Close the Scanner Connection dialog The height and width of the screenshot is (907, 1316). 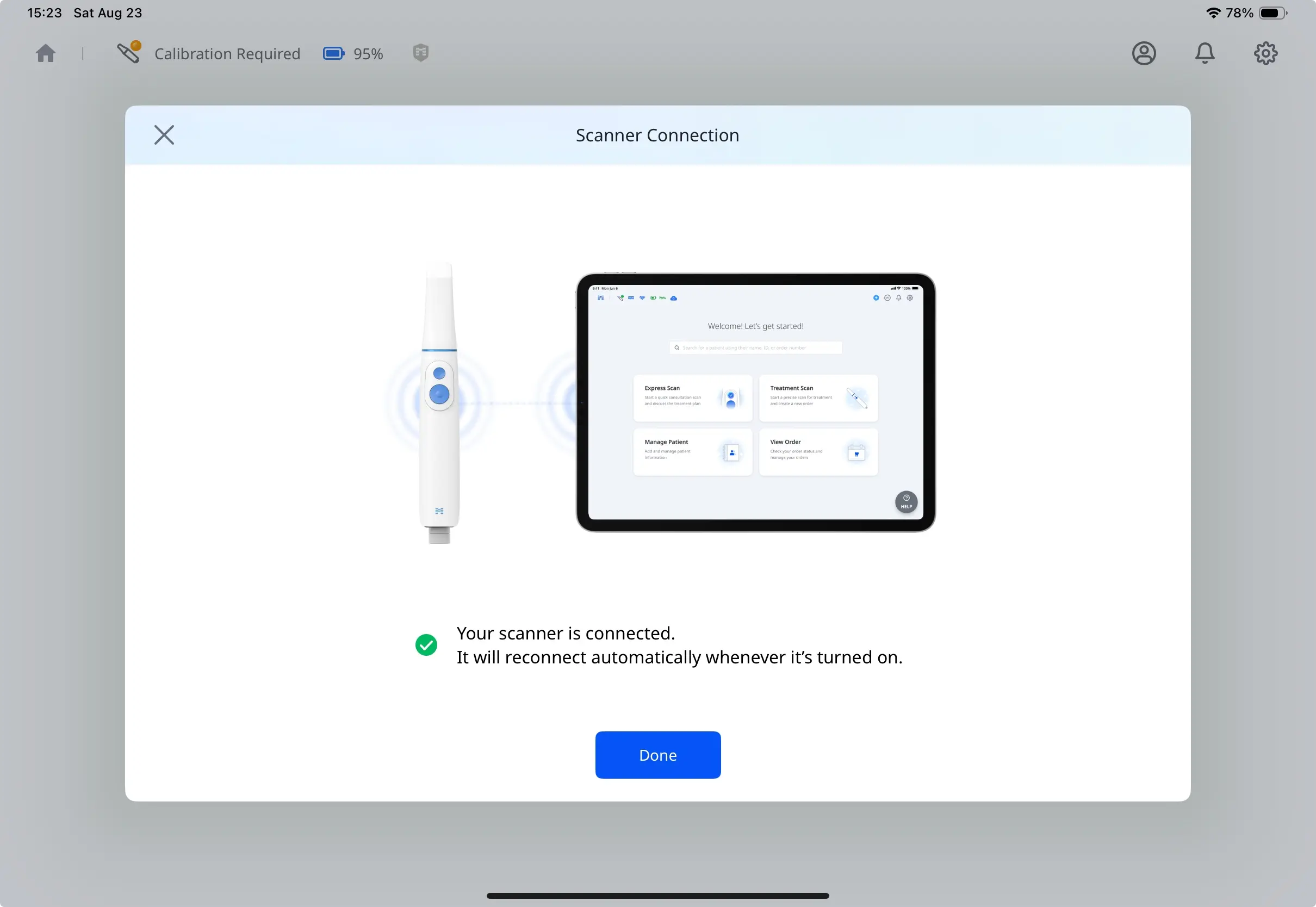pos(164,135)
